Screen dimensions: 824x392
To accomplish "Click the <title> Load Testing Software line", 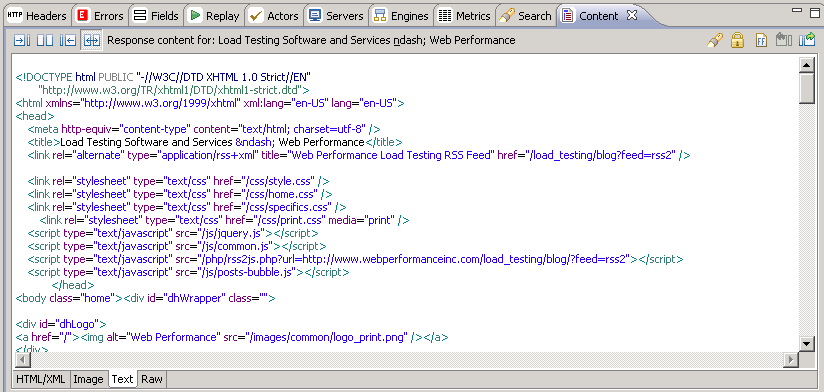I will (x=215, y=142).
